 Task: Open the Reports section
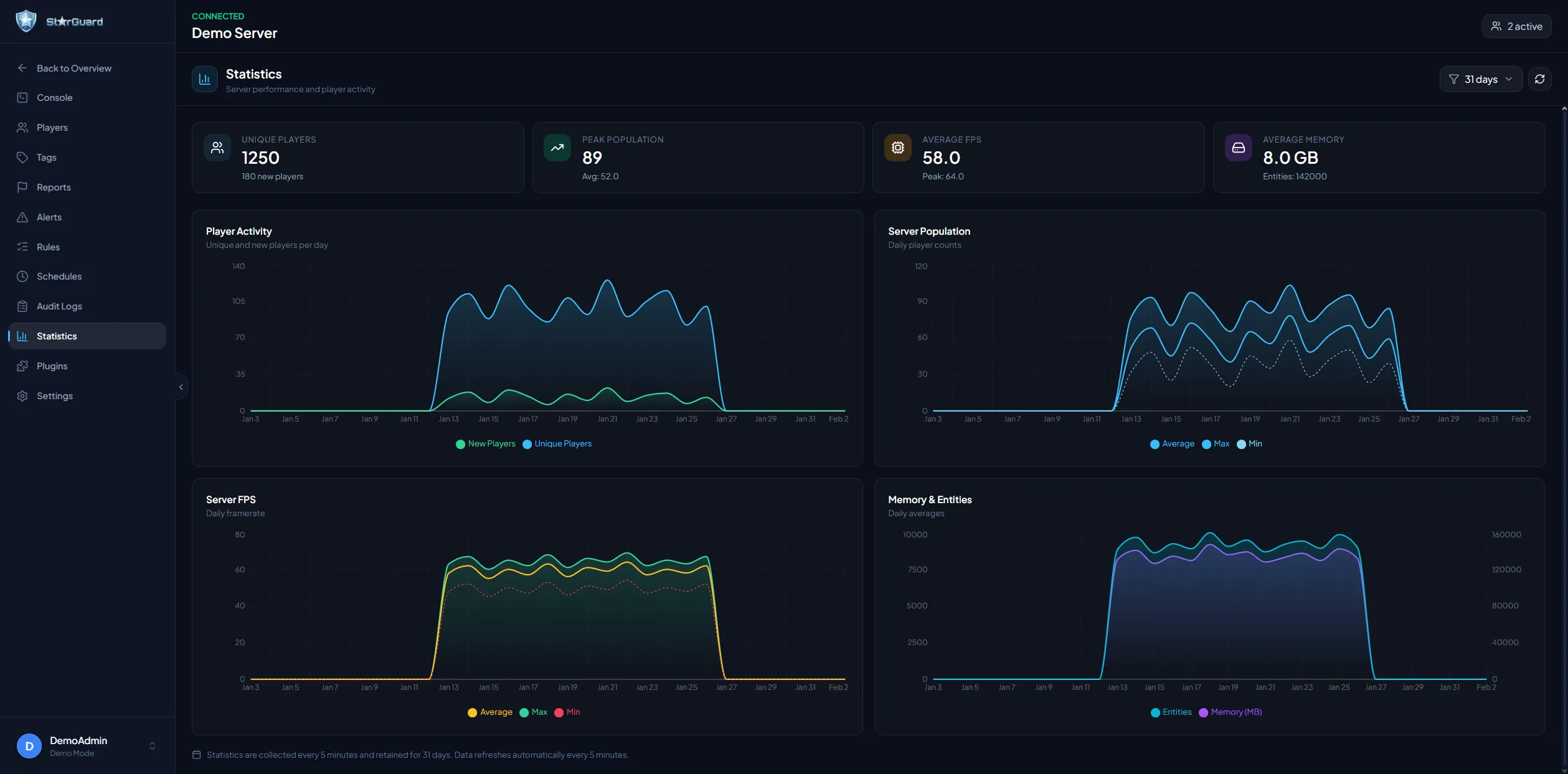(54, 187)
